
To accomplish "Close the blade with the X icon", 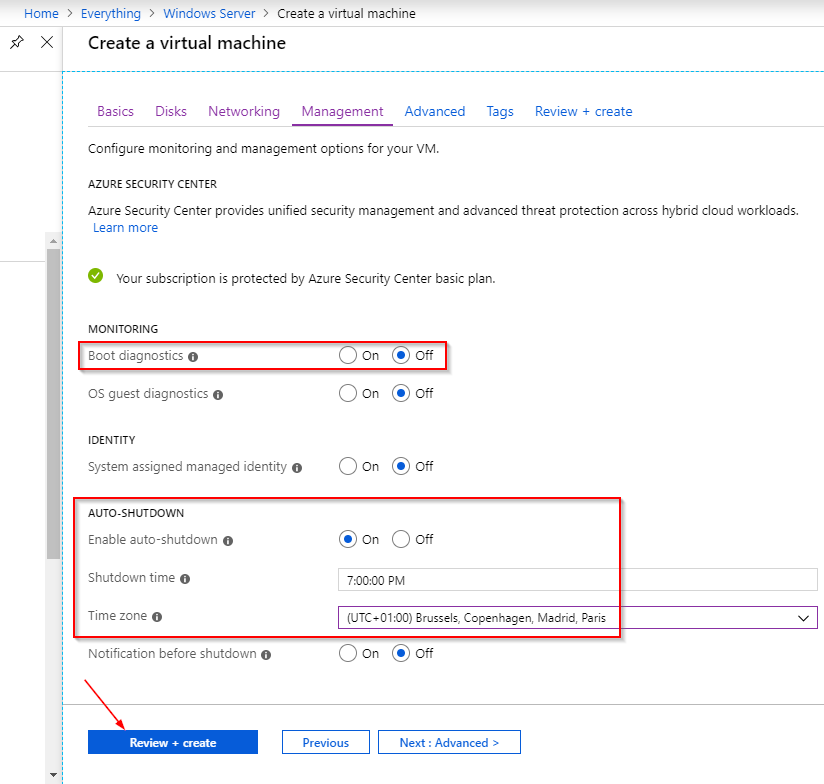I will point(47,42).
